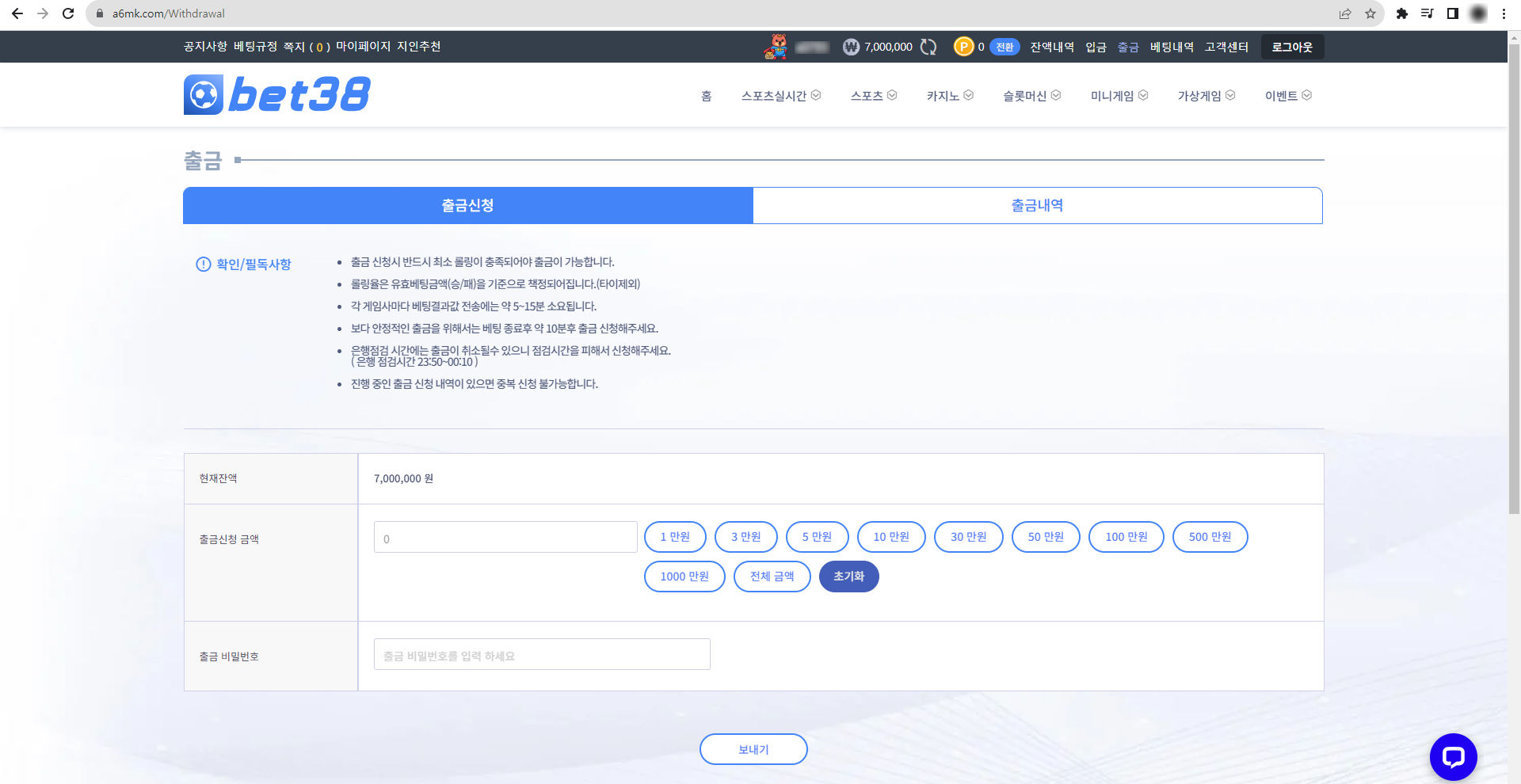Click the 로그아웃 button
The image size is (1521, 784).
point(1292,48)
